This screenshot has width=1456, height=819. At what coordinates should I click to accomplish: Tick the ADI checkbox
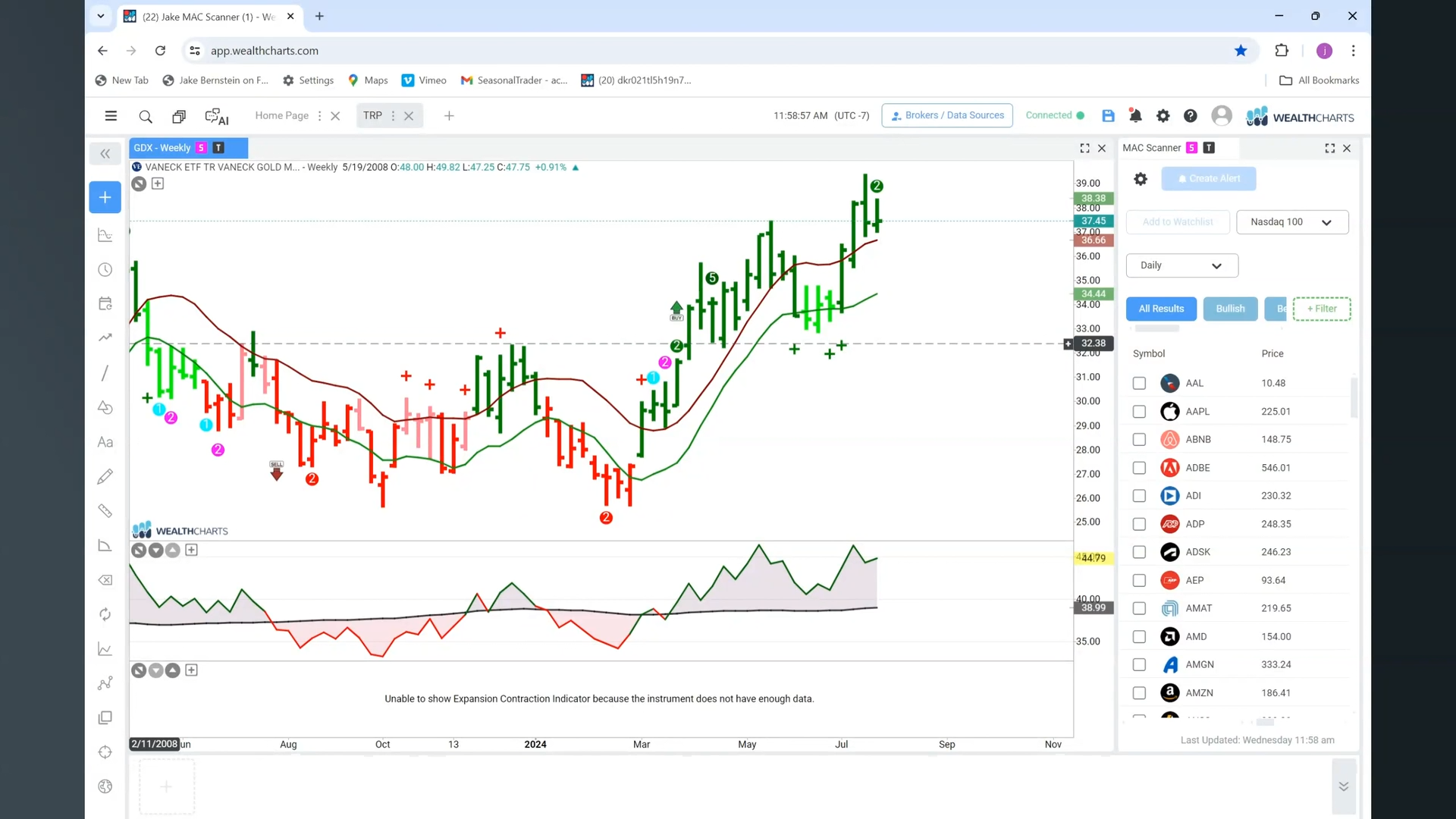click(1139, 496)
